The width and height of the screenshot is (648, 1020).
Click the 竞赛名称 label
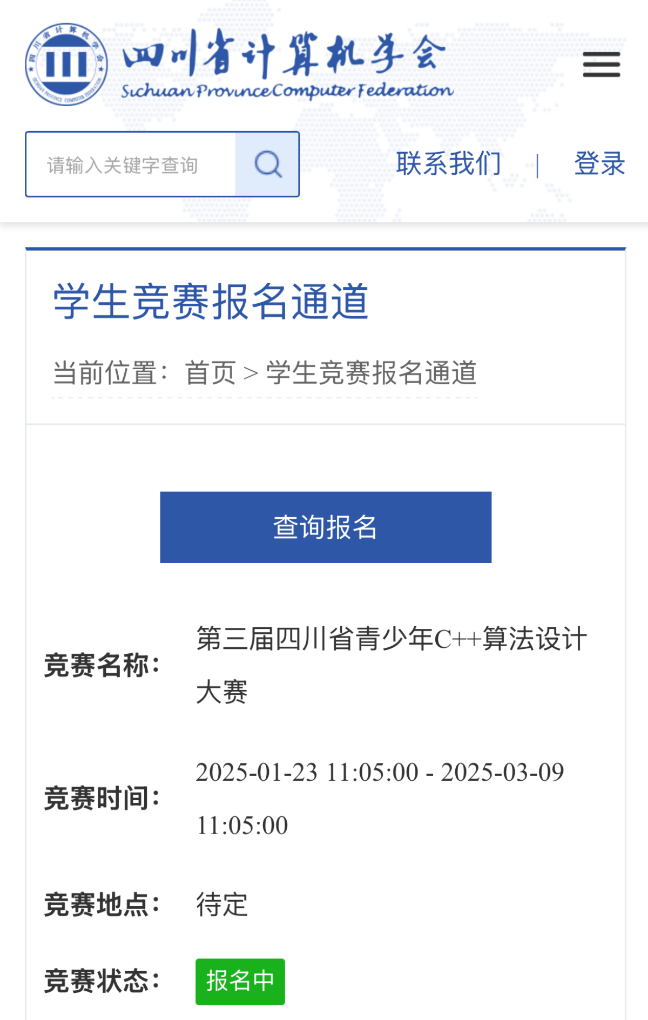102,665
